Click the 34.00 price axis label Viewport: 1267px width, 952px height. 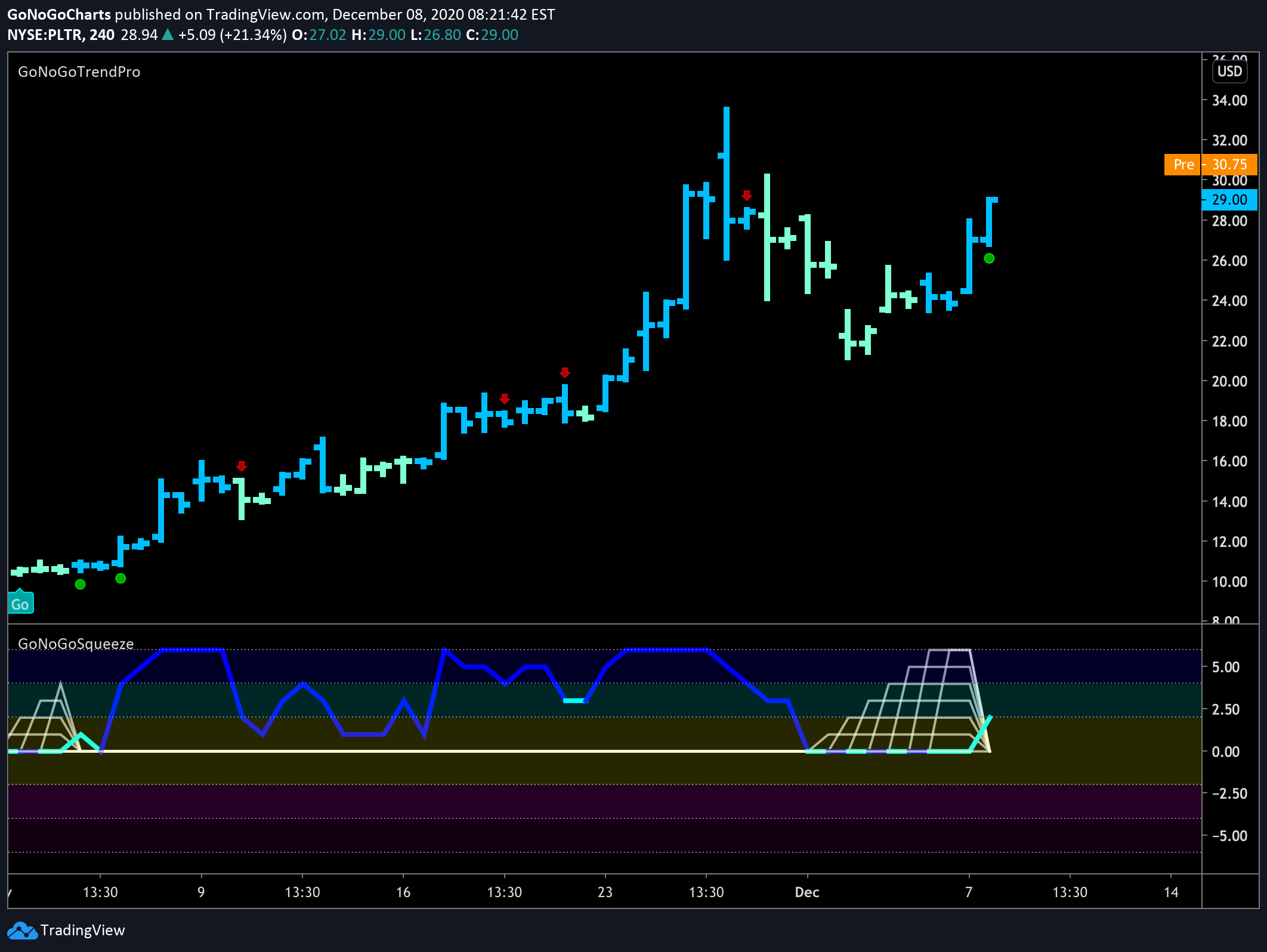pos(1229,100)
